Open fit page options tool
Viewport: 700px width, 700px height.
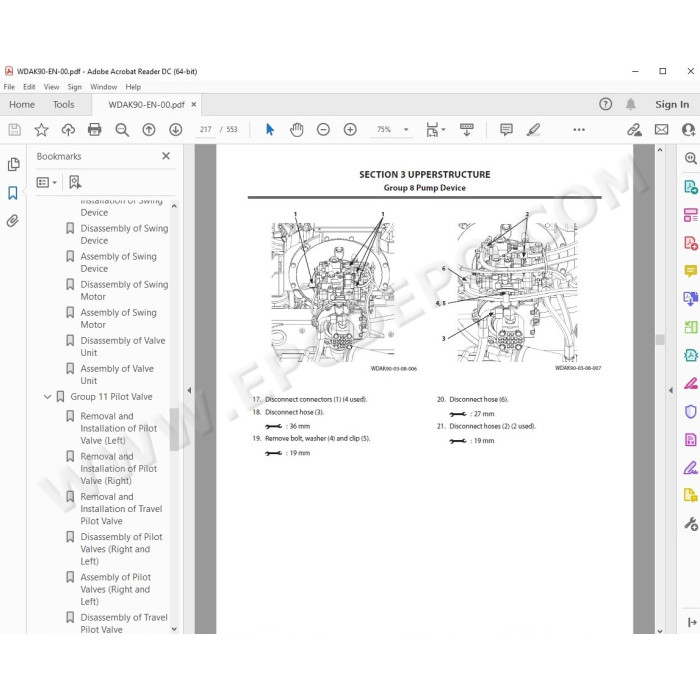point(435,130)
